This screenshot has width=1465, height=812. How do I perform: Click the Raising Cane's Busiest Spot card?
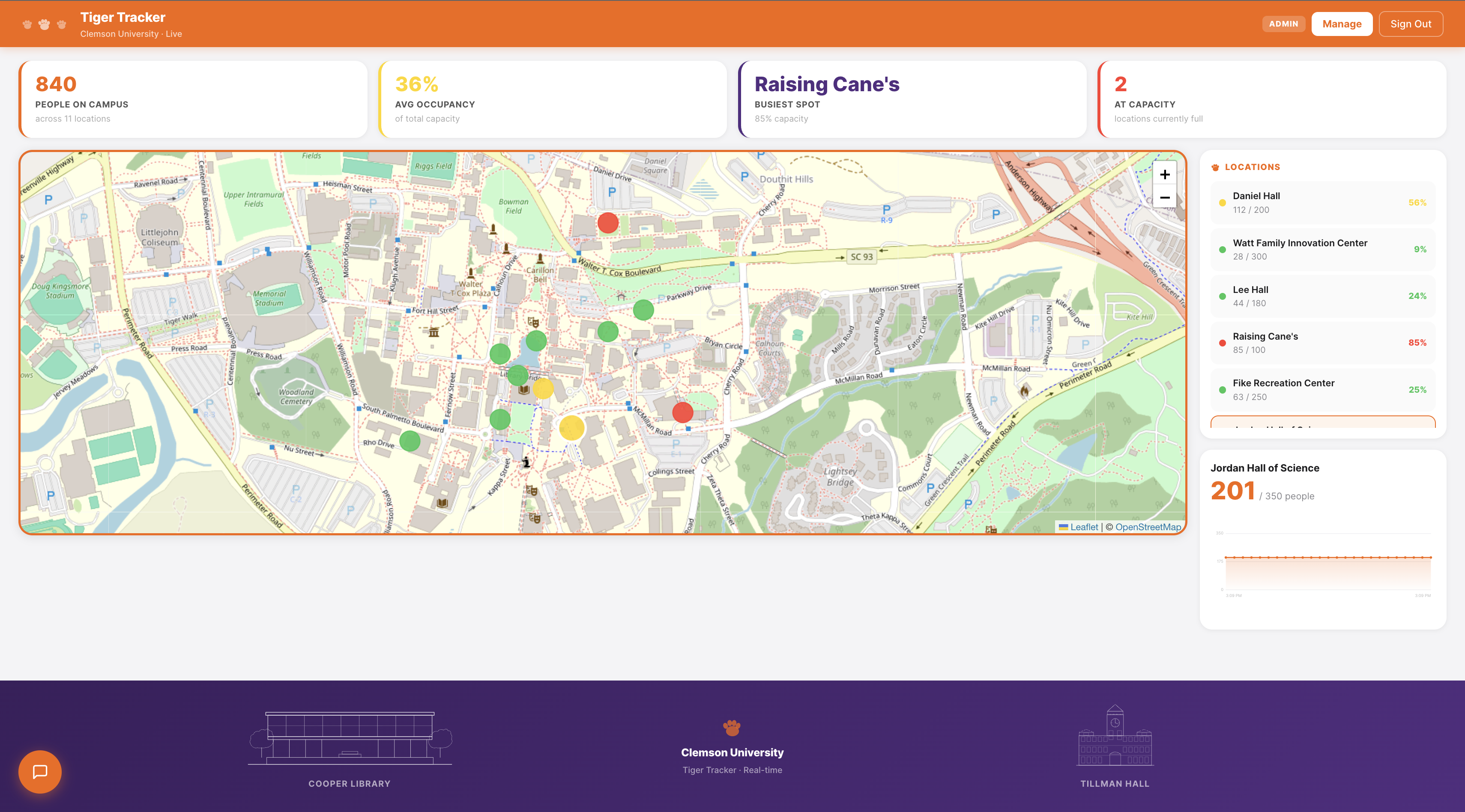click(912, 99)
